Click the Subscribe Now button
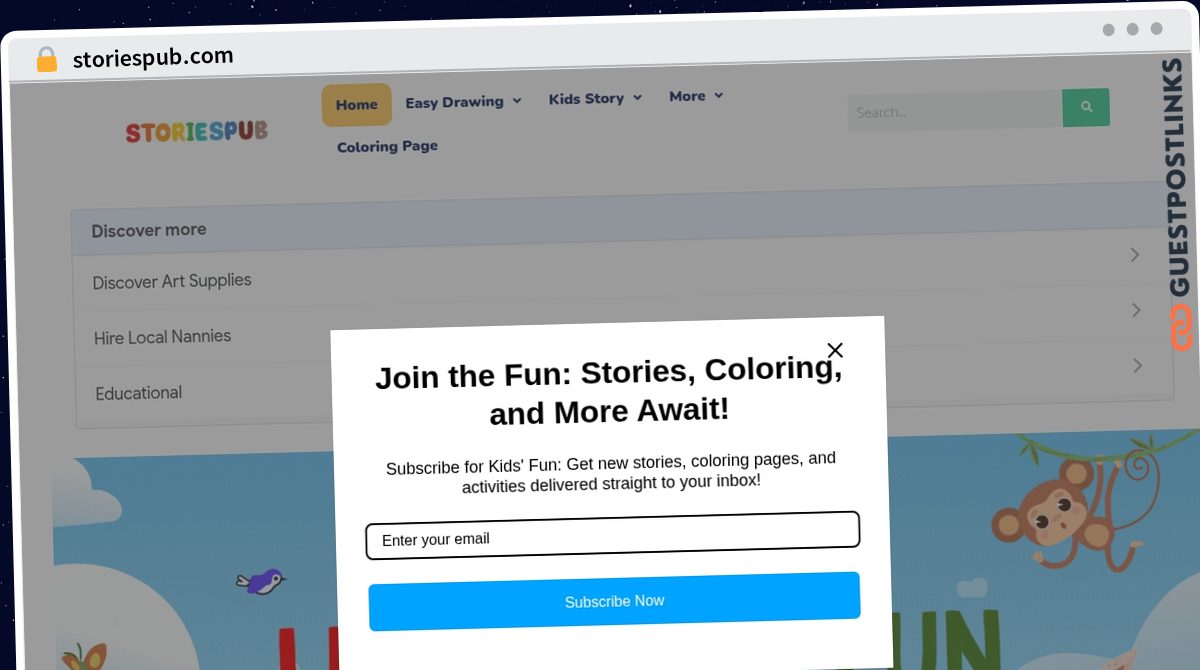Screen dimensions: 1200x670 click(x=614, y=601)
